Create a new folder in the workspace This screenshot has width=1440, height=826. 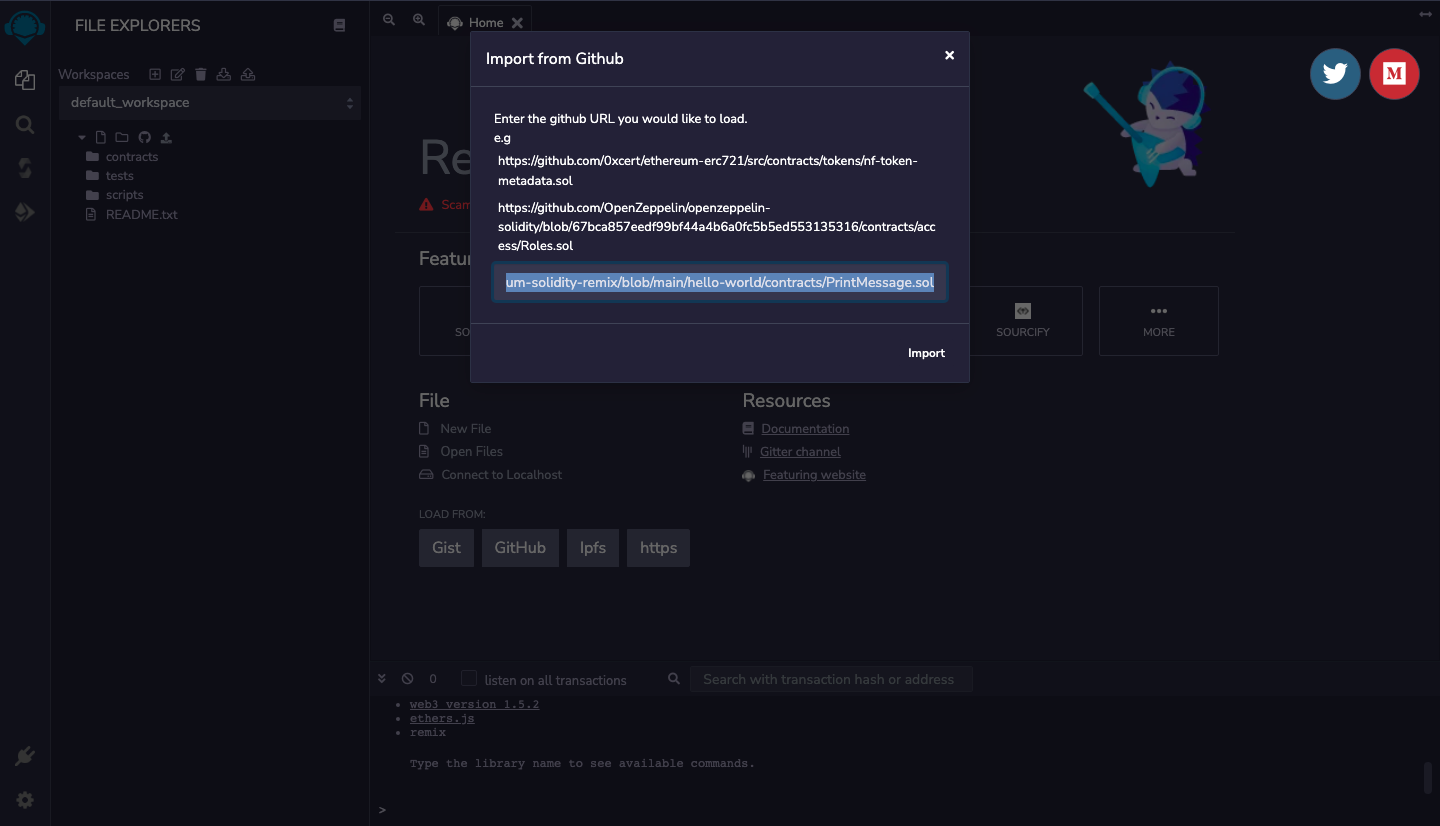coord(121,136)
